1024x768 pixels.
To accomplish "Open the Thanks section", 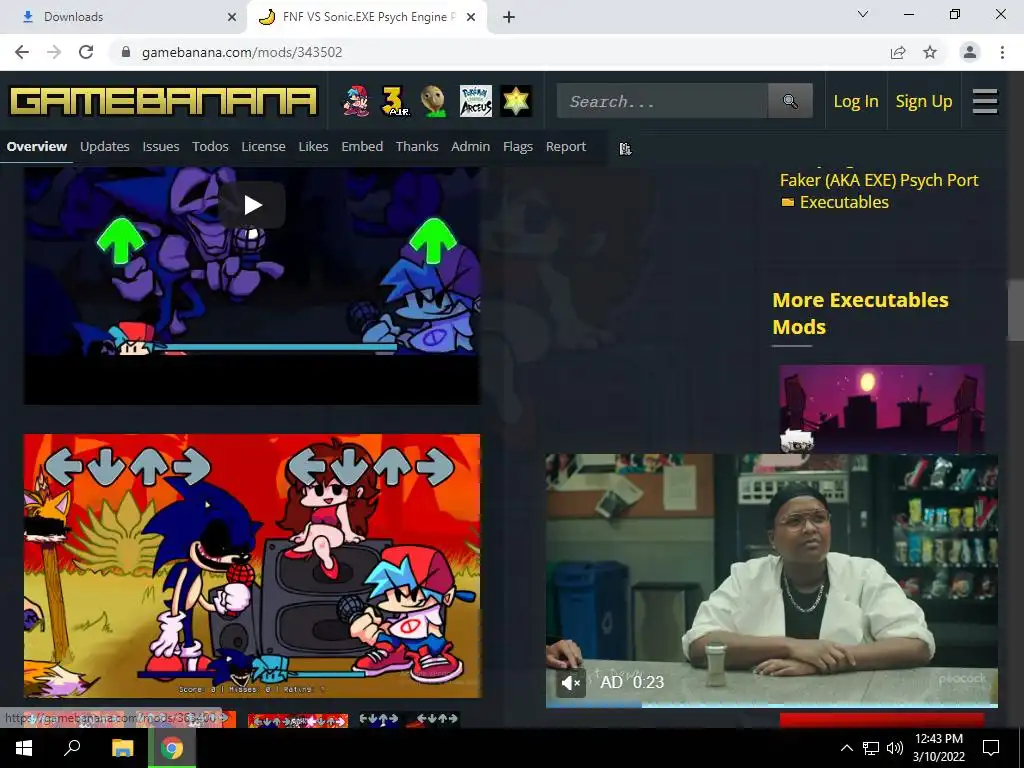I will coord(417,146).
